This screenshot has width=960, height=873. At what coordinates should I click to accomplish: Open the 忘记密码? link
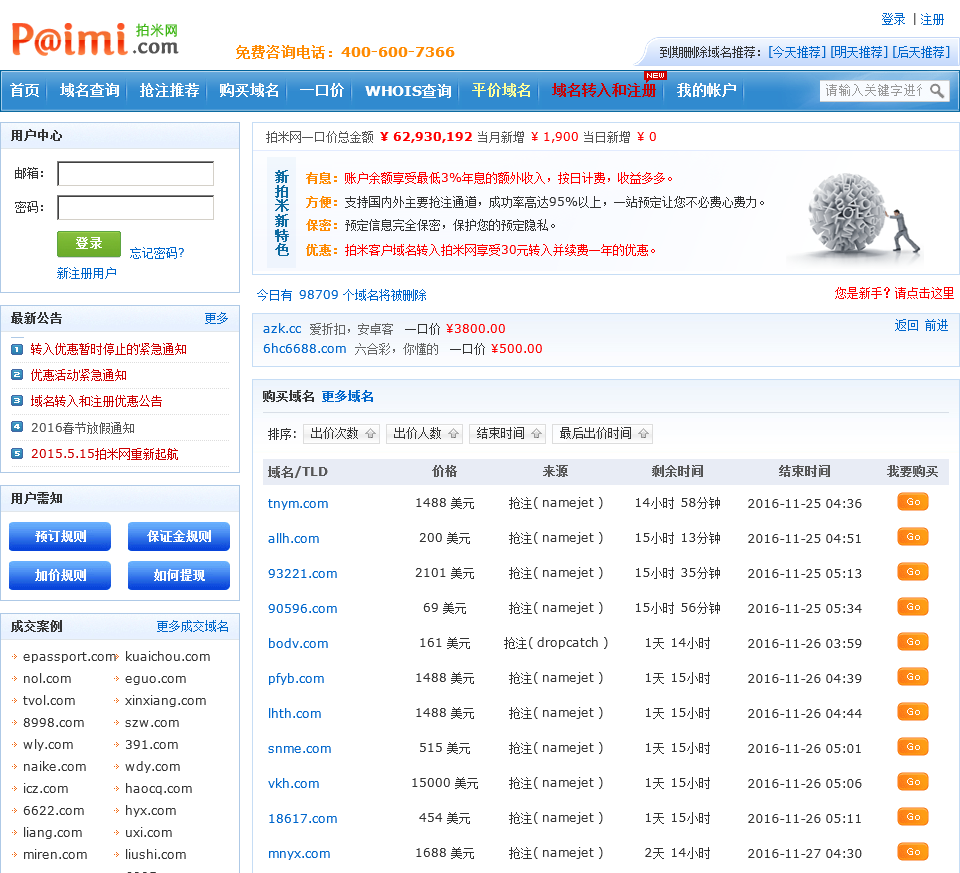click(x=157, y=253)
